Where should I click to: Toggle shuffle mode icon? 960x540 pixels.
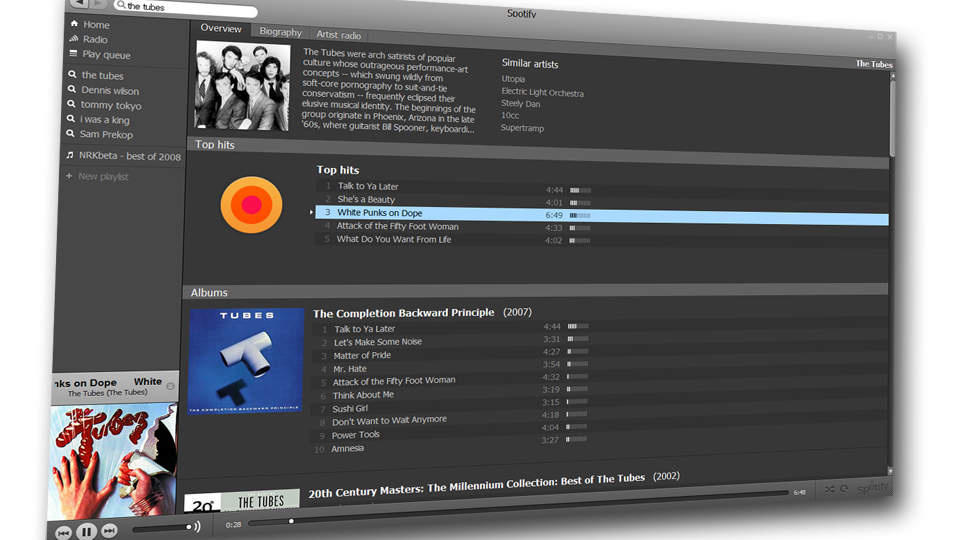pos(829,490)
